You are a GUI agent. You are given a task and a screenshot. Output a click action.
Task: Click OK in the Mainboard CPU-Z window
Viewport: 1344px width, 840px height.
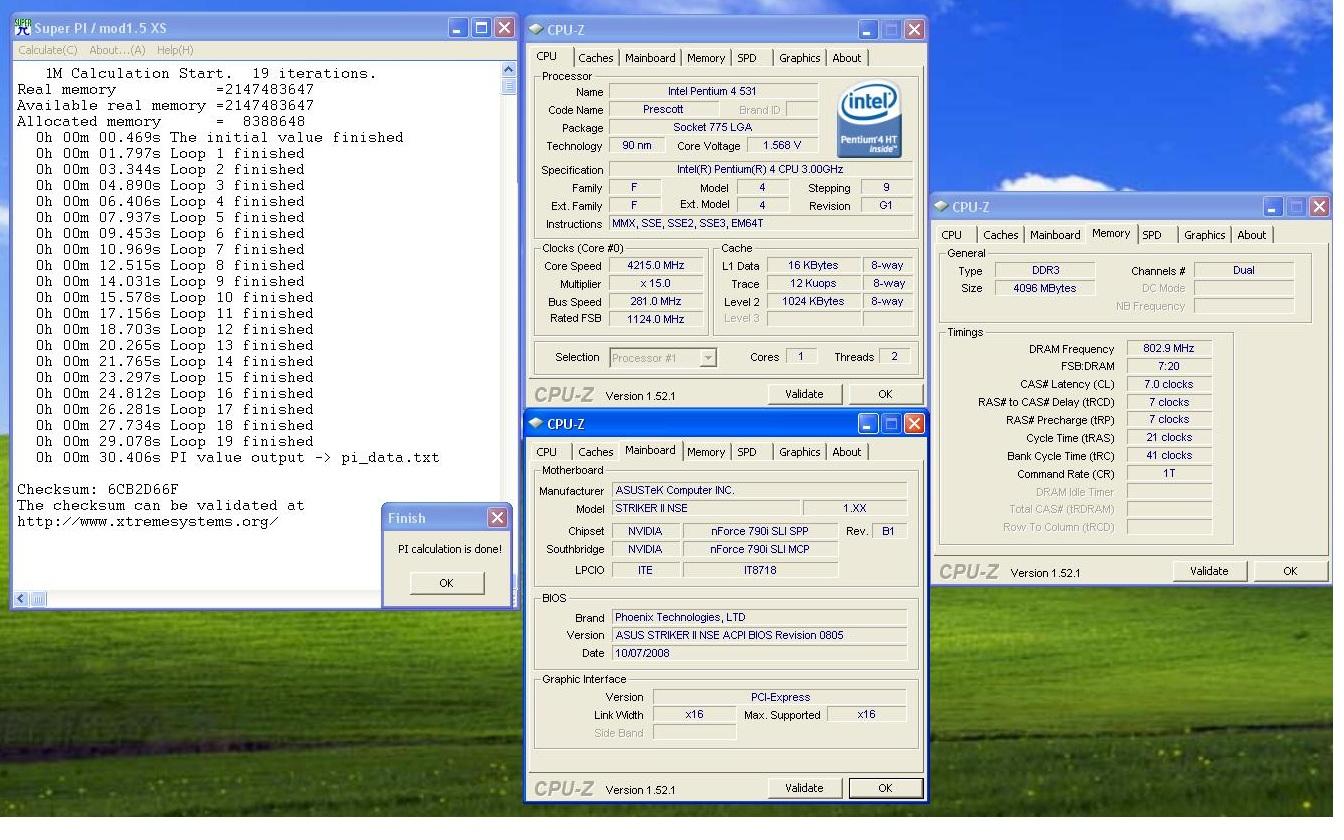click(x=885, y=788)
